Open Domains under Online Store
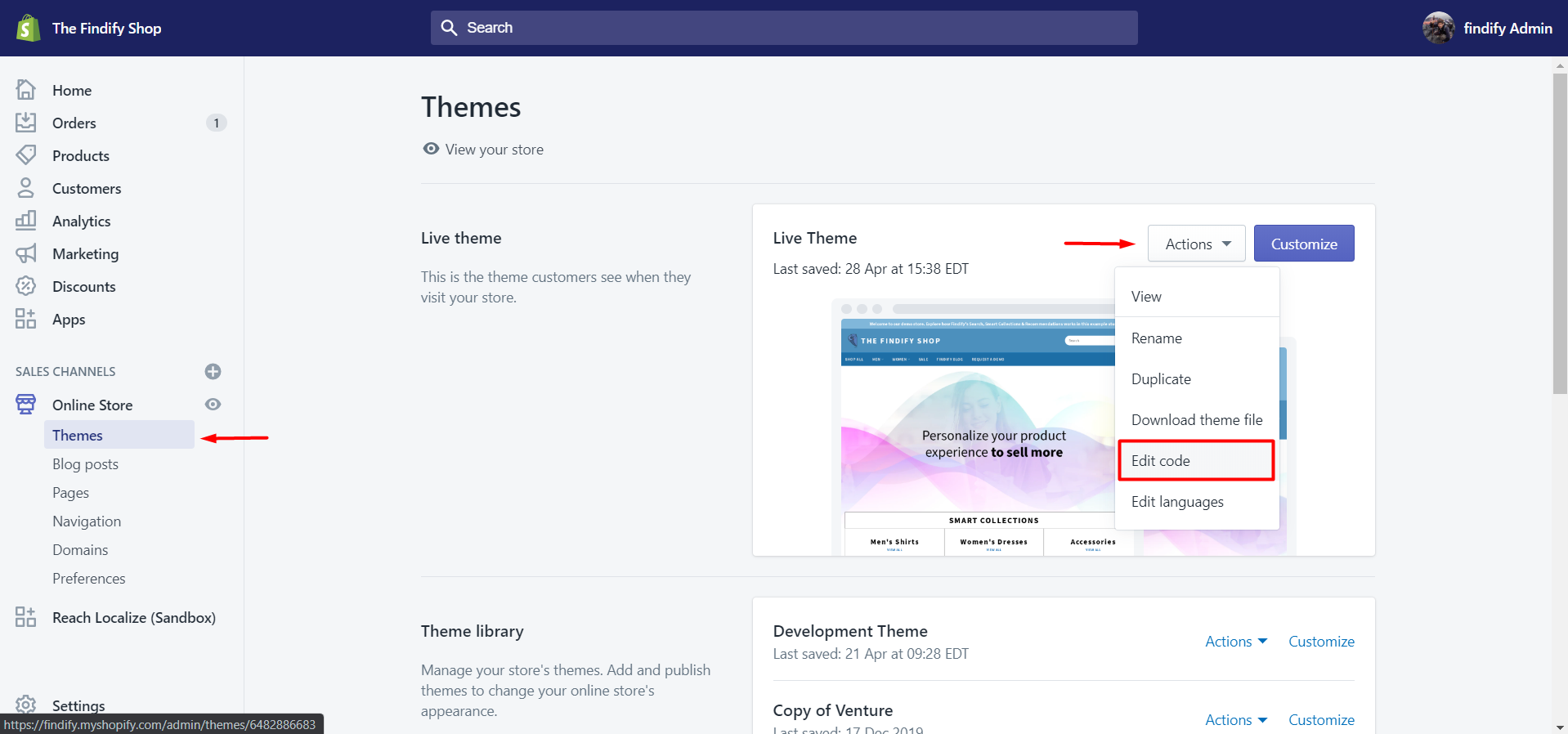This screenshot has width=1568, height=734. coord(80,549)
